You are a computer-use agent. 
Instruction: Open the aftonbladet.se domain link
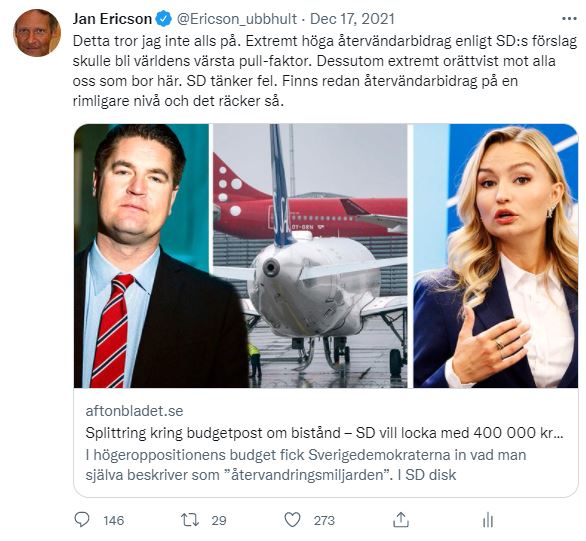[135, 411]
